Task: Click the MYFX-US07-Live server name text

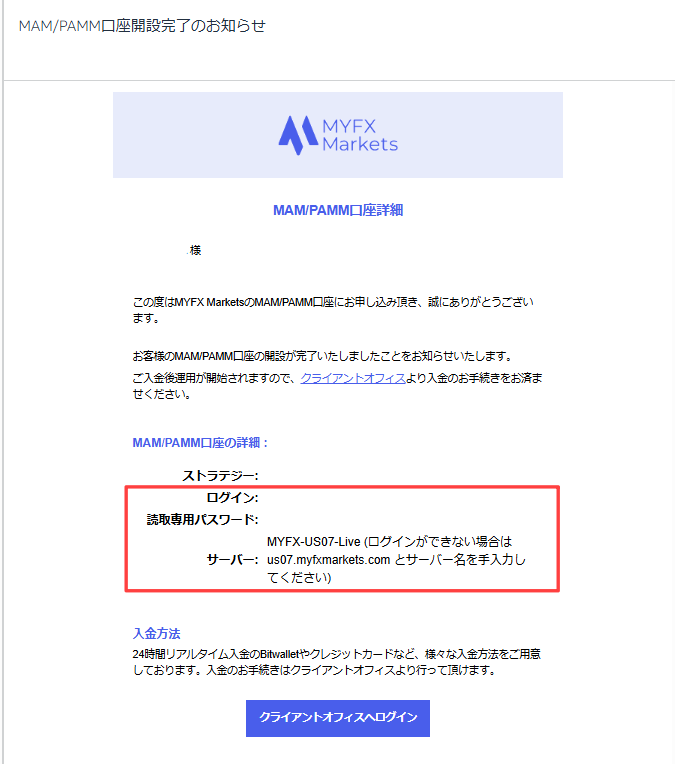Action: point(313,542)
